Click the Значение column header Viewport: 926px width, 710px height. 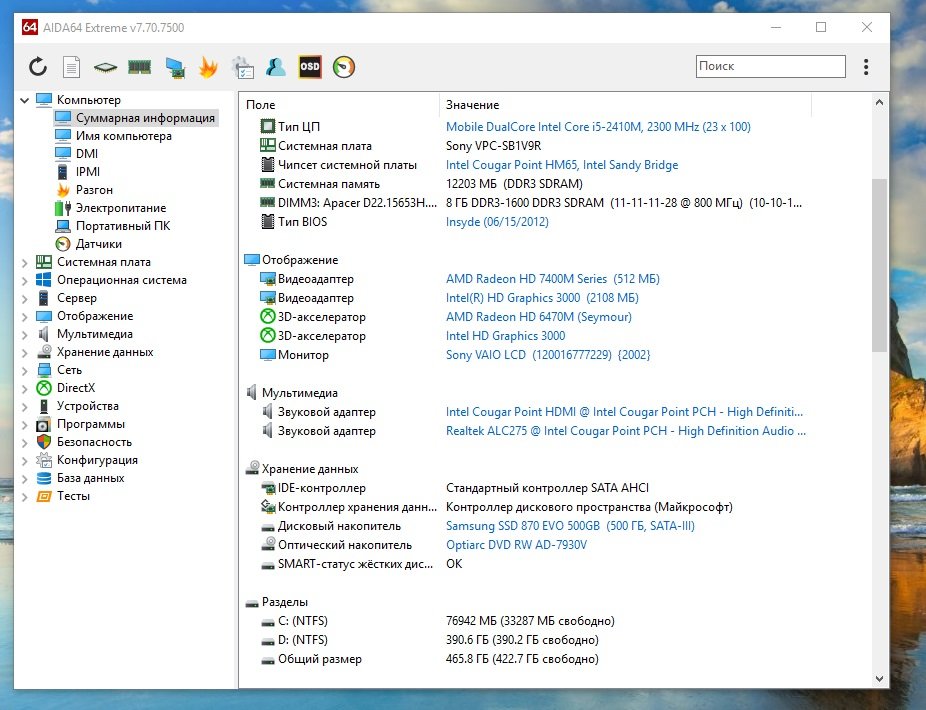pos(472,105)
